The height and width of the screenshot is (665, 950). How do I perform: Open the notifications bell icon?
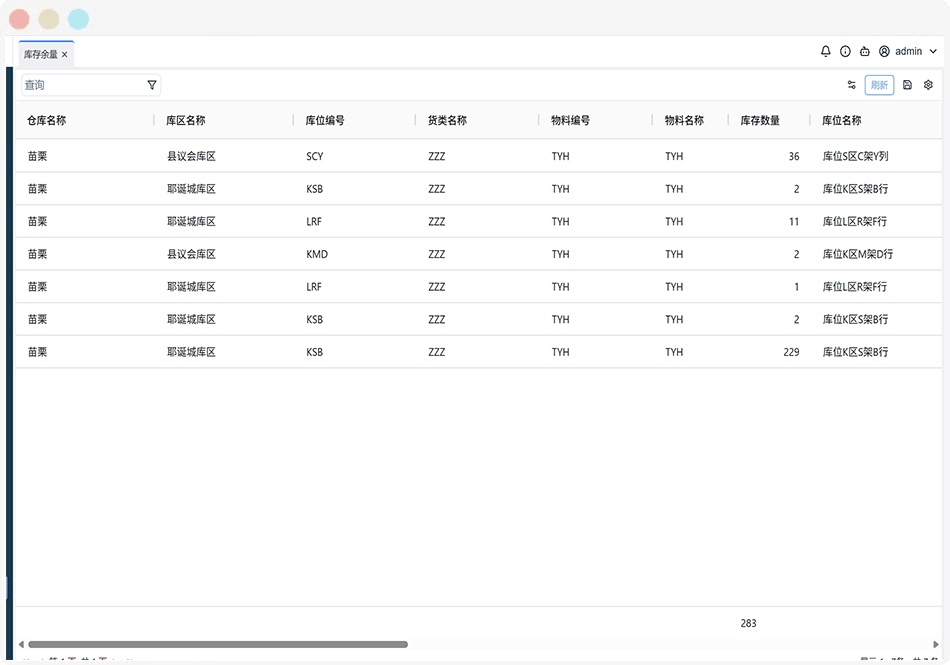825,51
